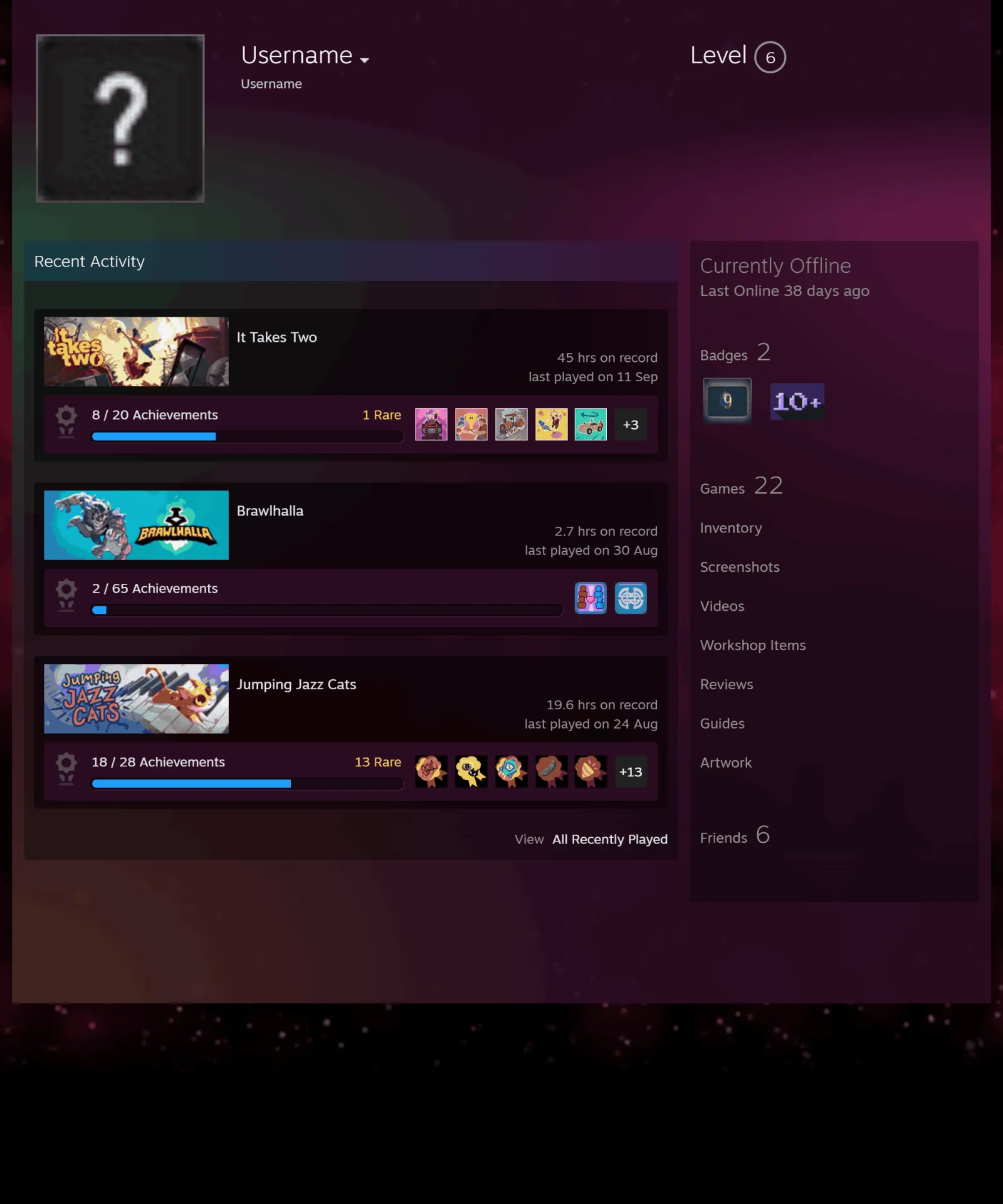Click the profile avatar question mark image

click(x=120, y=119)
